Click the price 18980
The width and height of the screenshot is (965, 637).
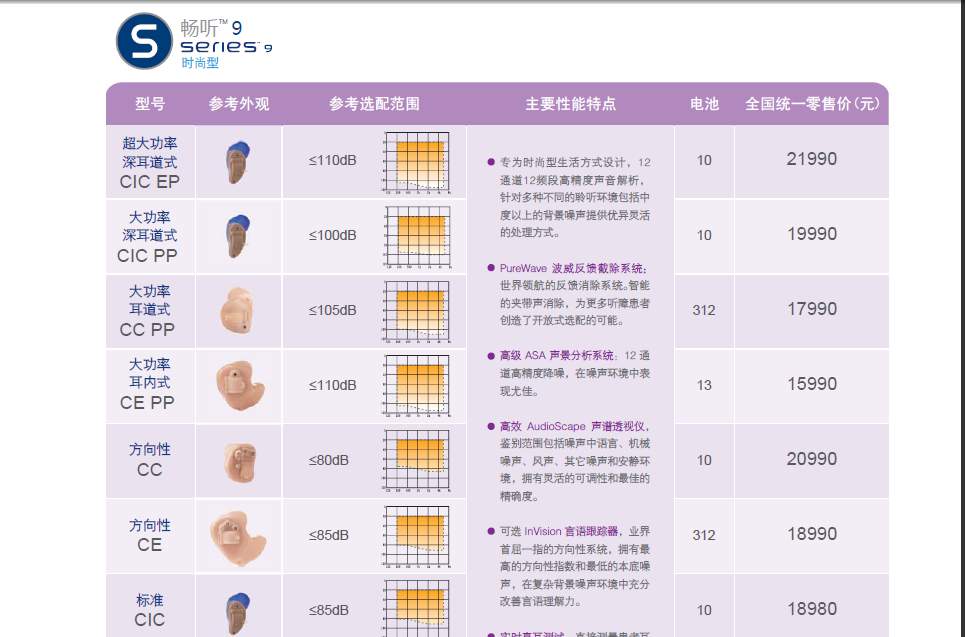click(812, 609)
